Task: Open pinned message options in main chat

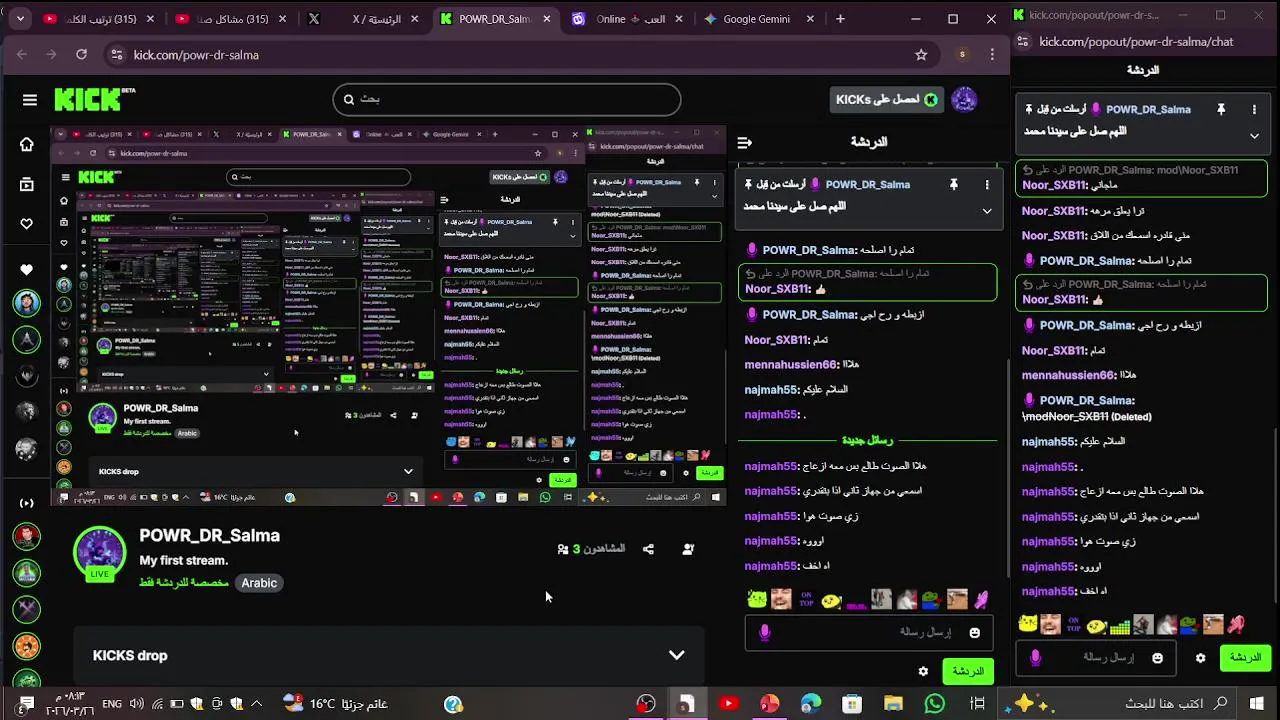Action: (x=987, y=185)
